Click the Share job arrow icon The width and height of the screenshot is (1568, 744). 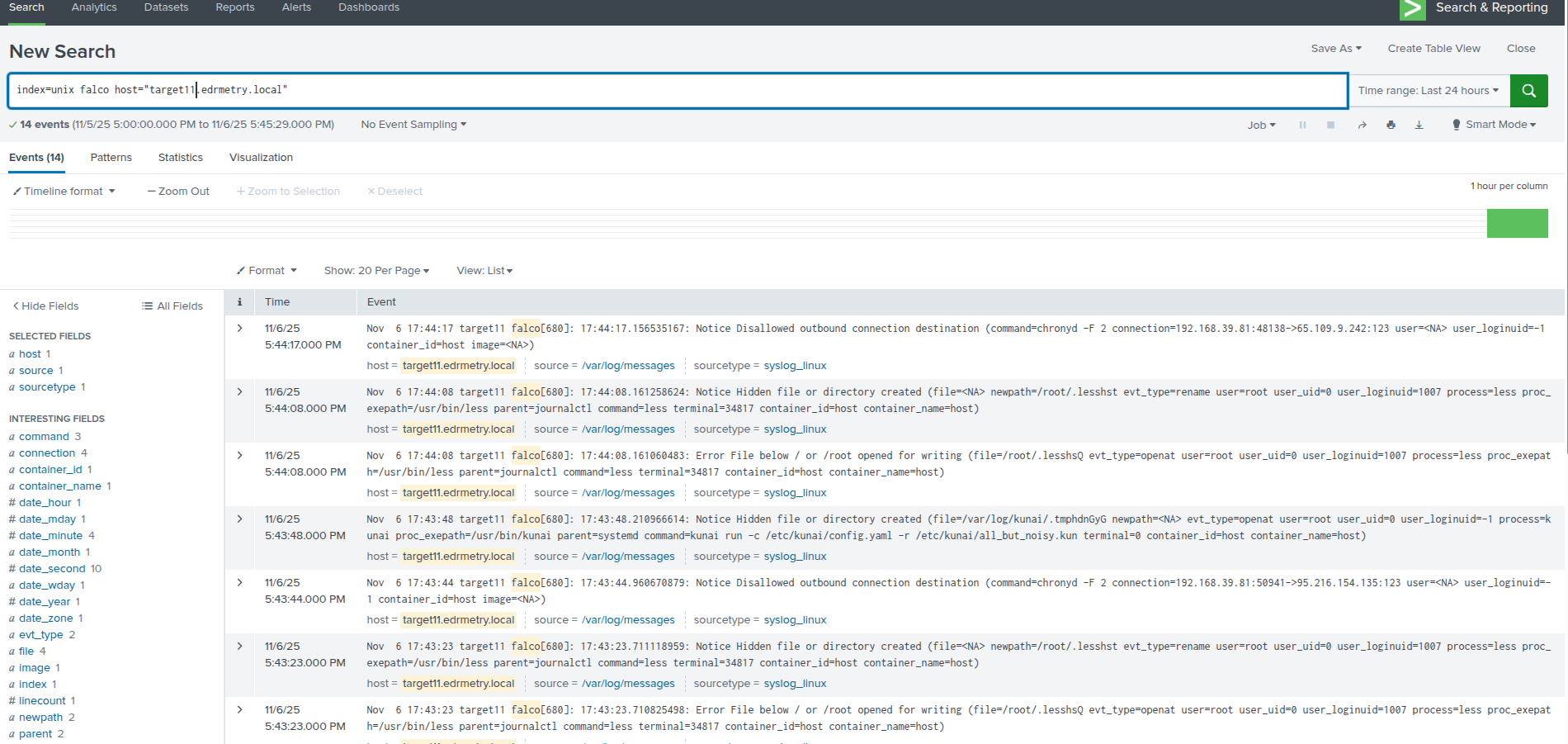[x=1362, y=125]
